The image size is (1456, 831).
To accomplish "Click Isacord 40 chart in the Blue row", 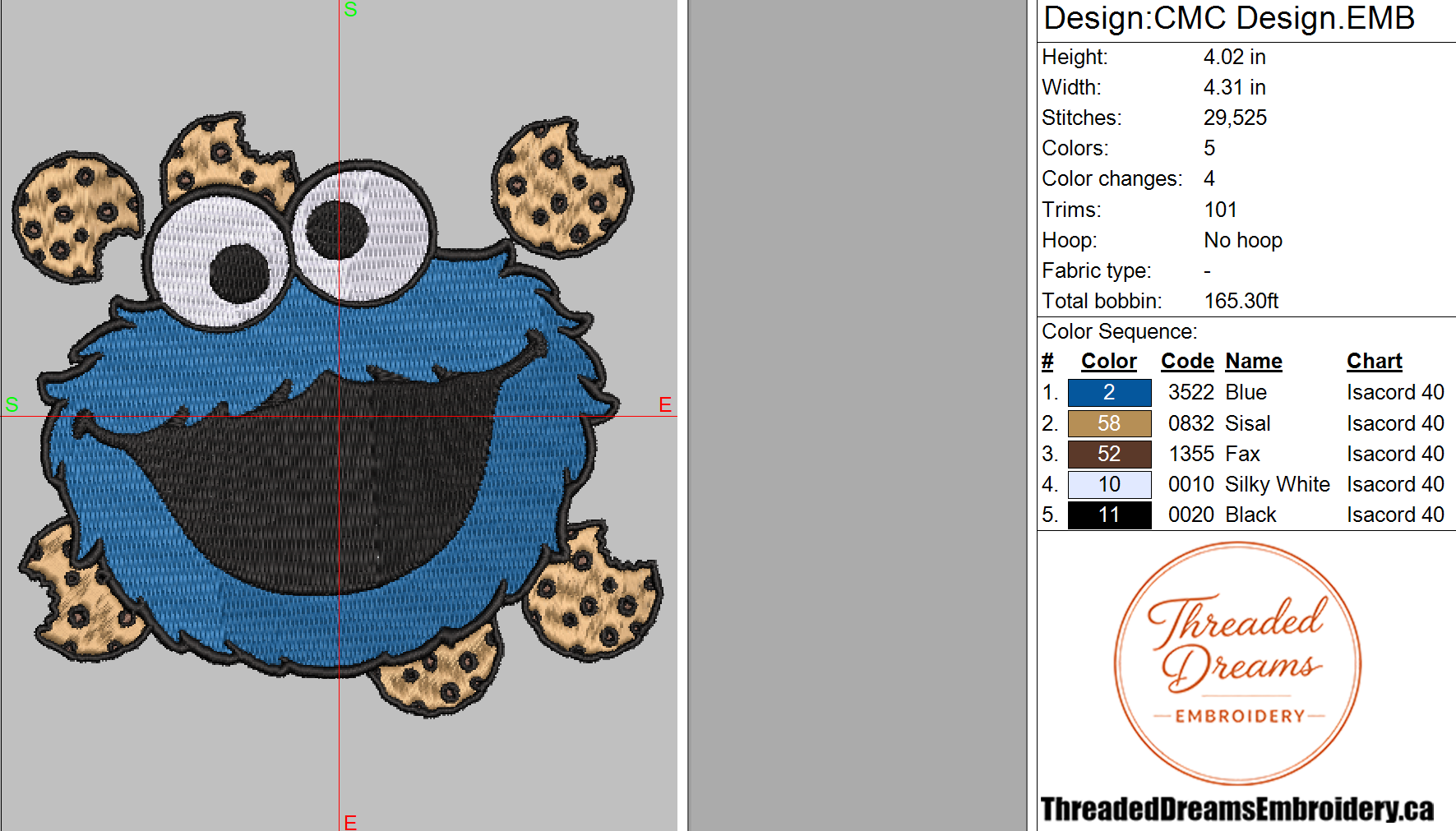I will coord(1395,392).
